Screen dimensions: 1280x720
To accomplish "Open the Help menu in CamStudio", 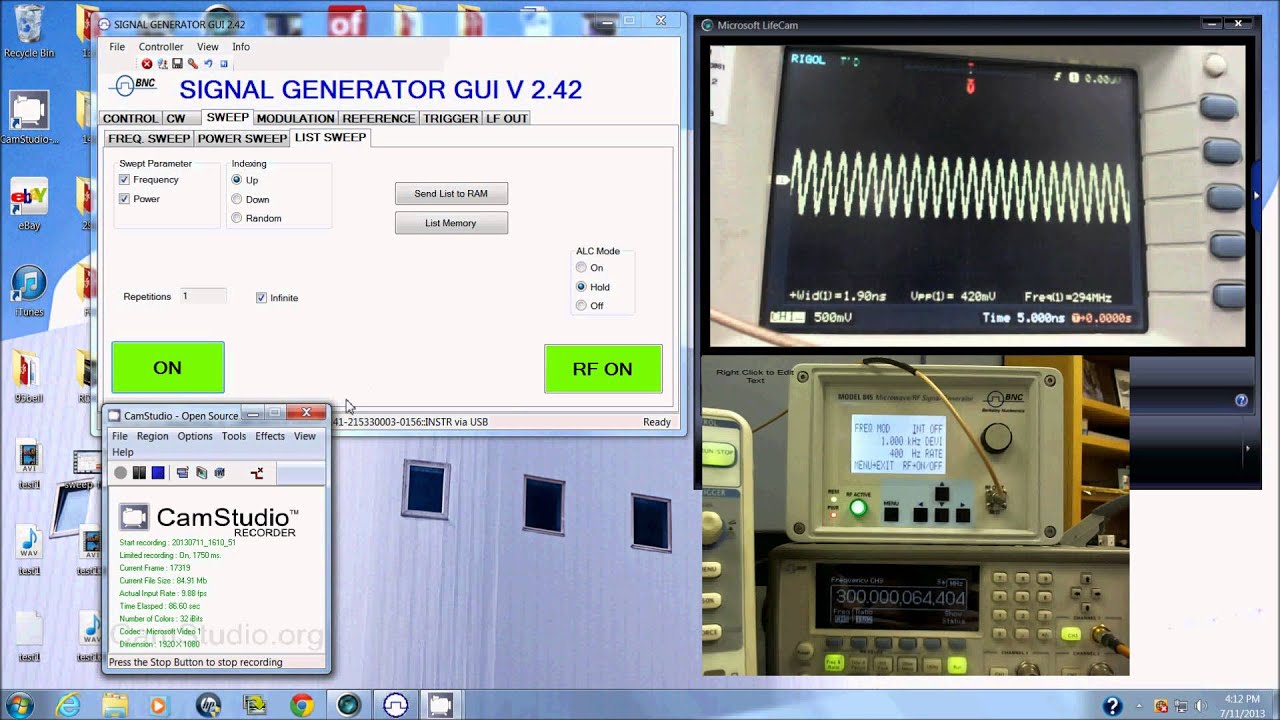I will (x=122, y=452).
